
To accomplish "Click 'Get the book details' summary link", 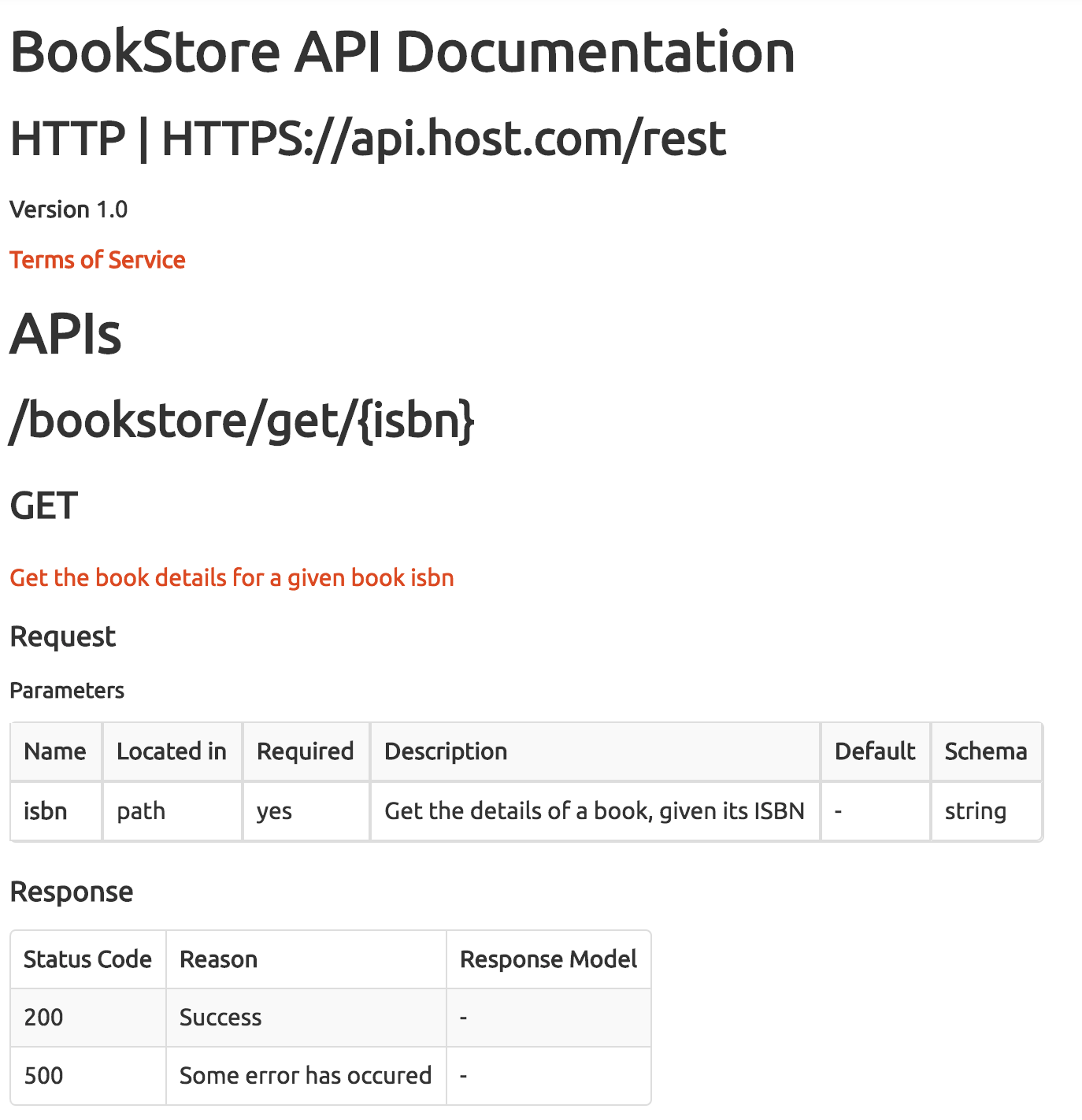I will (232, 577).
